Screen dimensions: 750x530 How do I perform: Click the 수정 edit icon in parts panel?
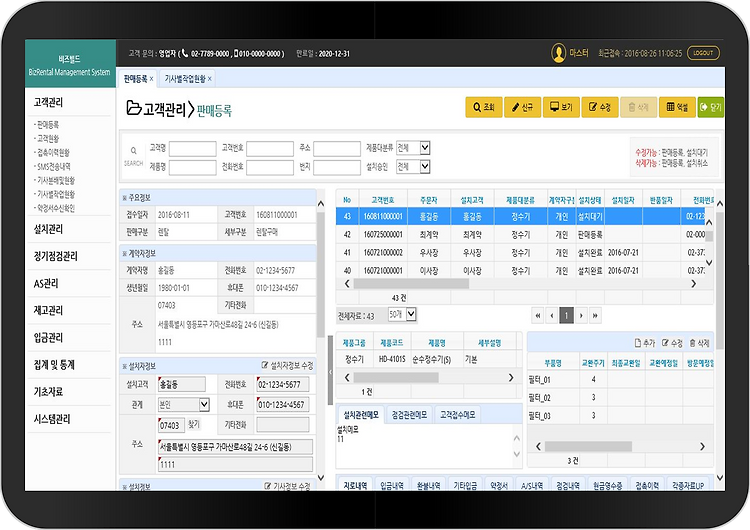pos(665,343)
